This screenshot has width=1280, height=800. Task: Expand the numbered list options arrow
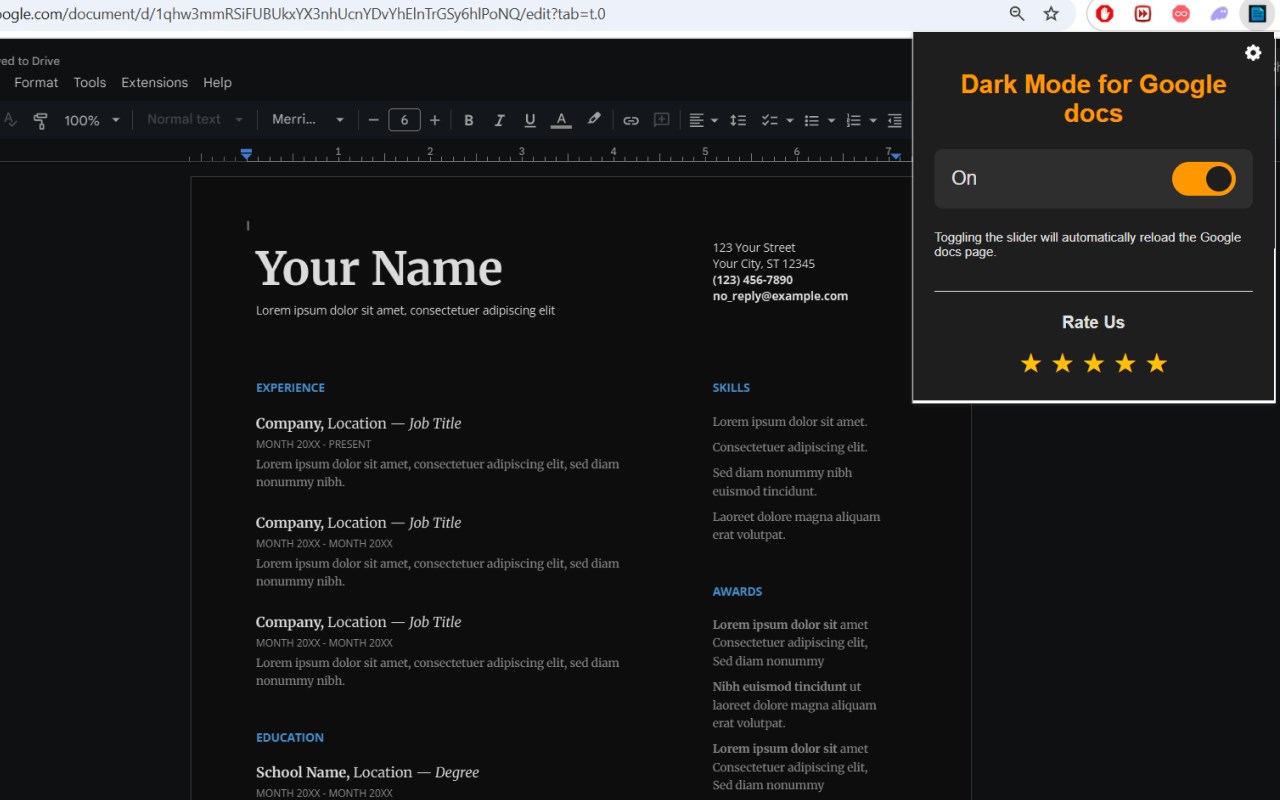873,121
